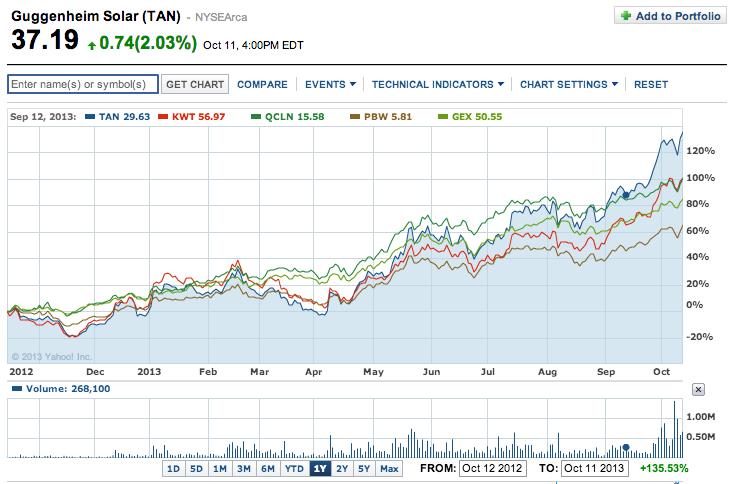Click the Guggenheim Solar (TAN) title
This screenshot has width=731, height=484.
96,16
